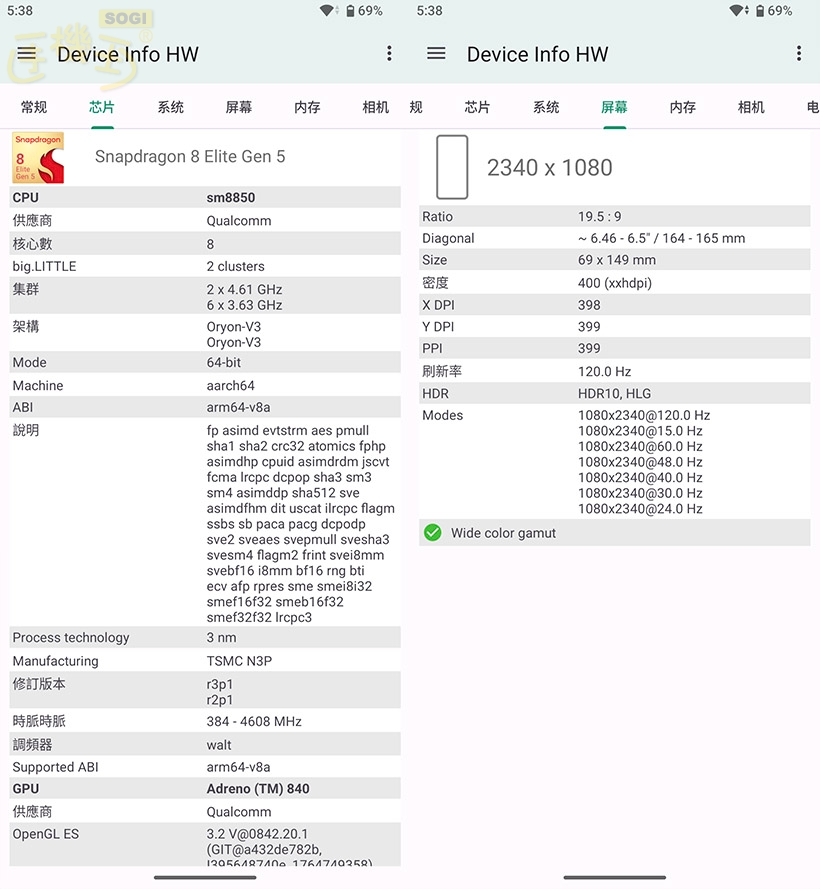Select the Size 69 x 149 mm row
Viewport: 820px width, 889px height.
615,260
